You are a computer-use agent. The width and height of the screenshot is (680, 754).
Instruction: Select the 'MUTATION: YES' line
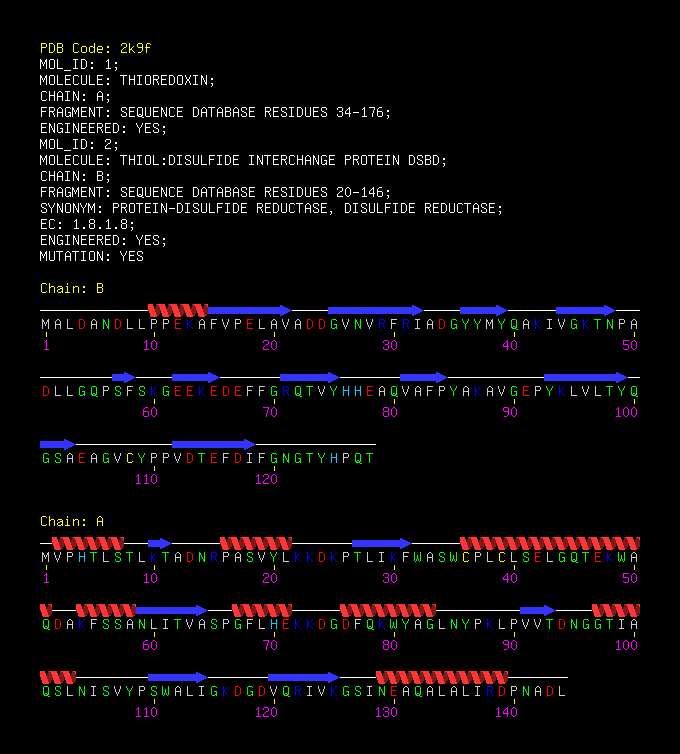(x=91, y=256)
